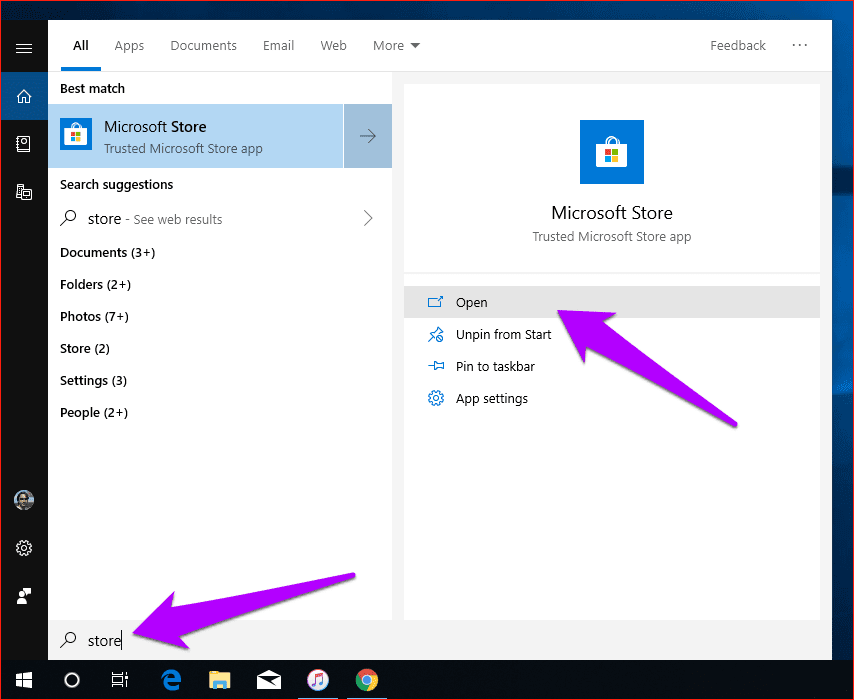The image size is (854, 700).
Task: Choose Open action for Microsoft Store
Action: click(612, 302)
